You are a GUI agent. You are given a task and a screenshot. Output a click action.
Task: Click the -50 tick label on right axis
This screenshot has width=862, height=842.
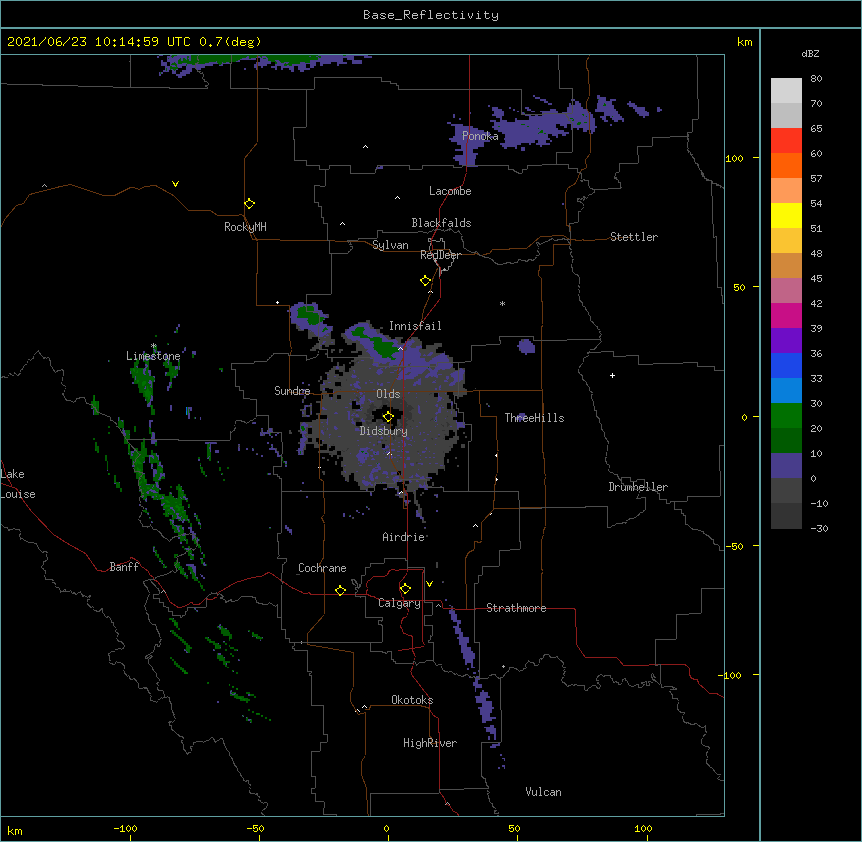click(x=734, y=546)
